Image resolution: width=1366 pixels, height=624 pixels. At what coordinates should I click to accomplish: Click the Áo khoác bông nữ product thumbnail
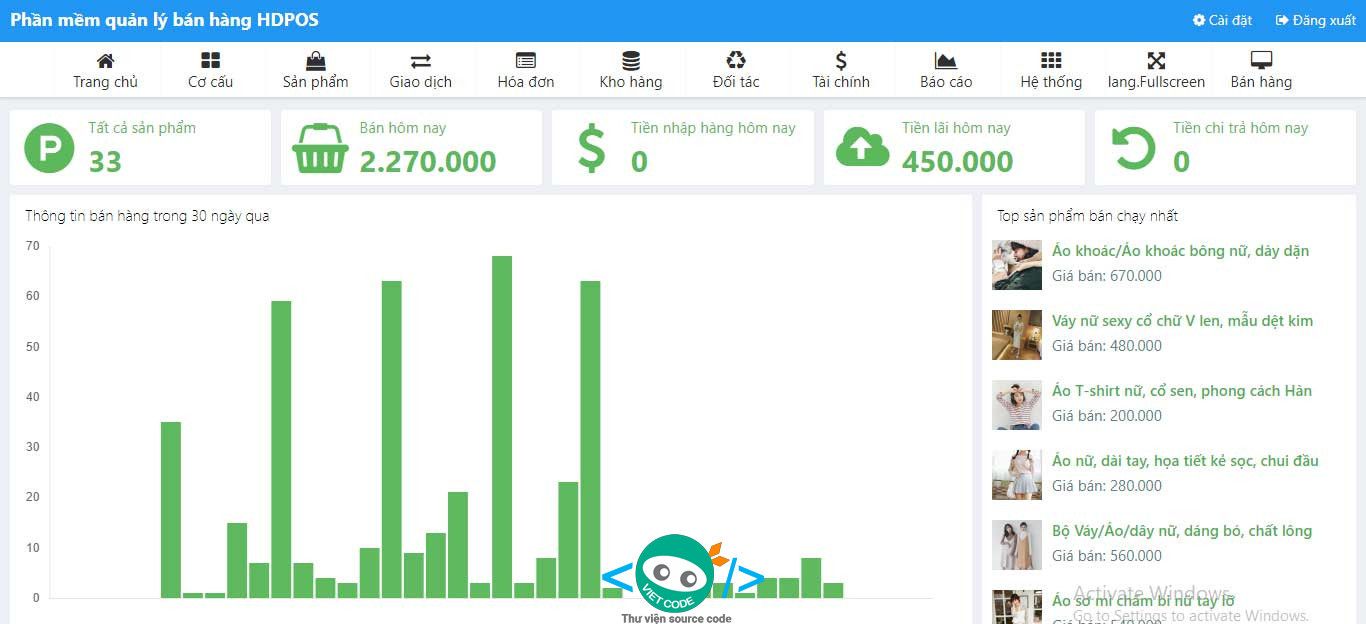click(x=1017, y=265)
